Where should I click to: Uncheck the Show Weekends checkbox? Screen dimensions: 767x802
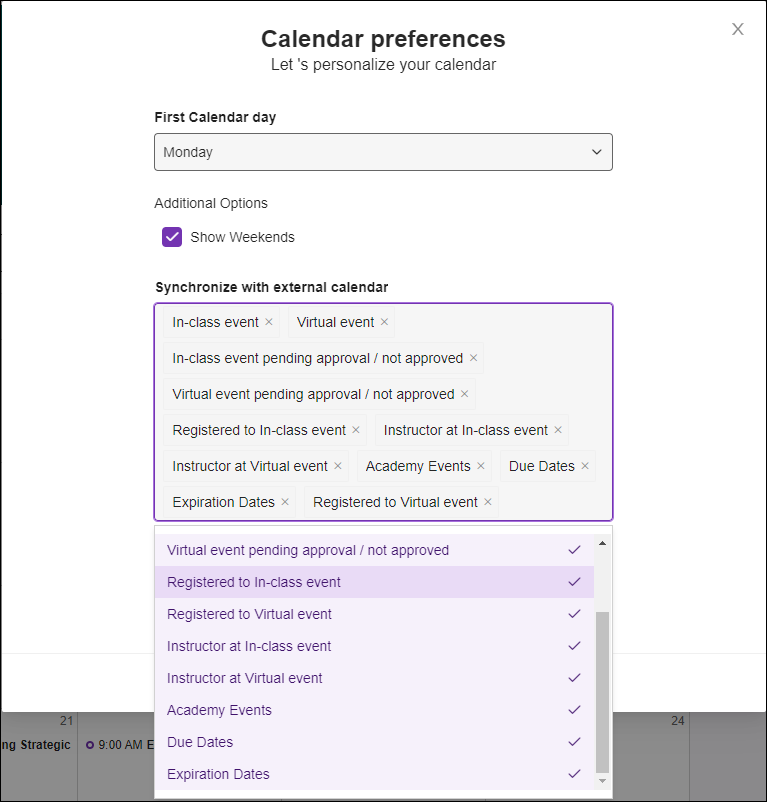point(172,237)
